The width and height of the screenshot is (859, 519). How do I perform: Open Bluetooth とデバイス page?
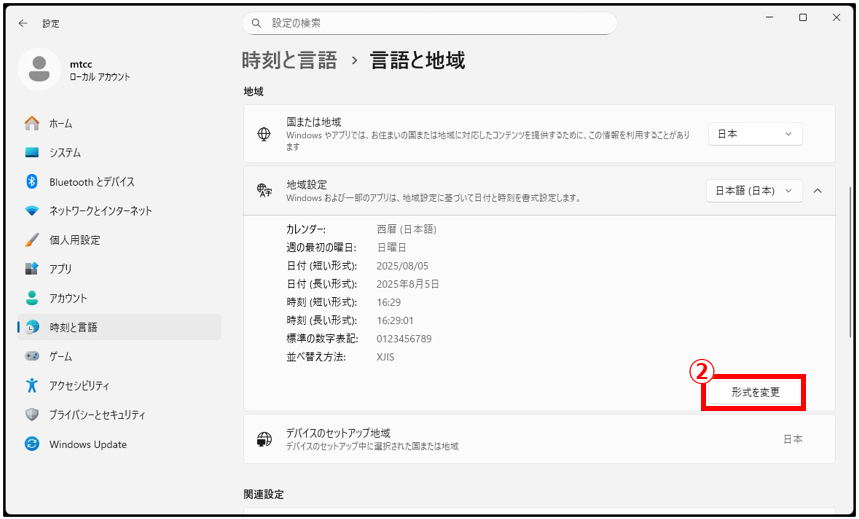(119, 181)
